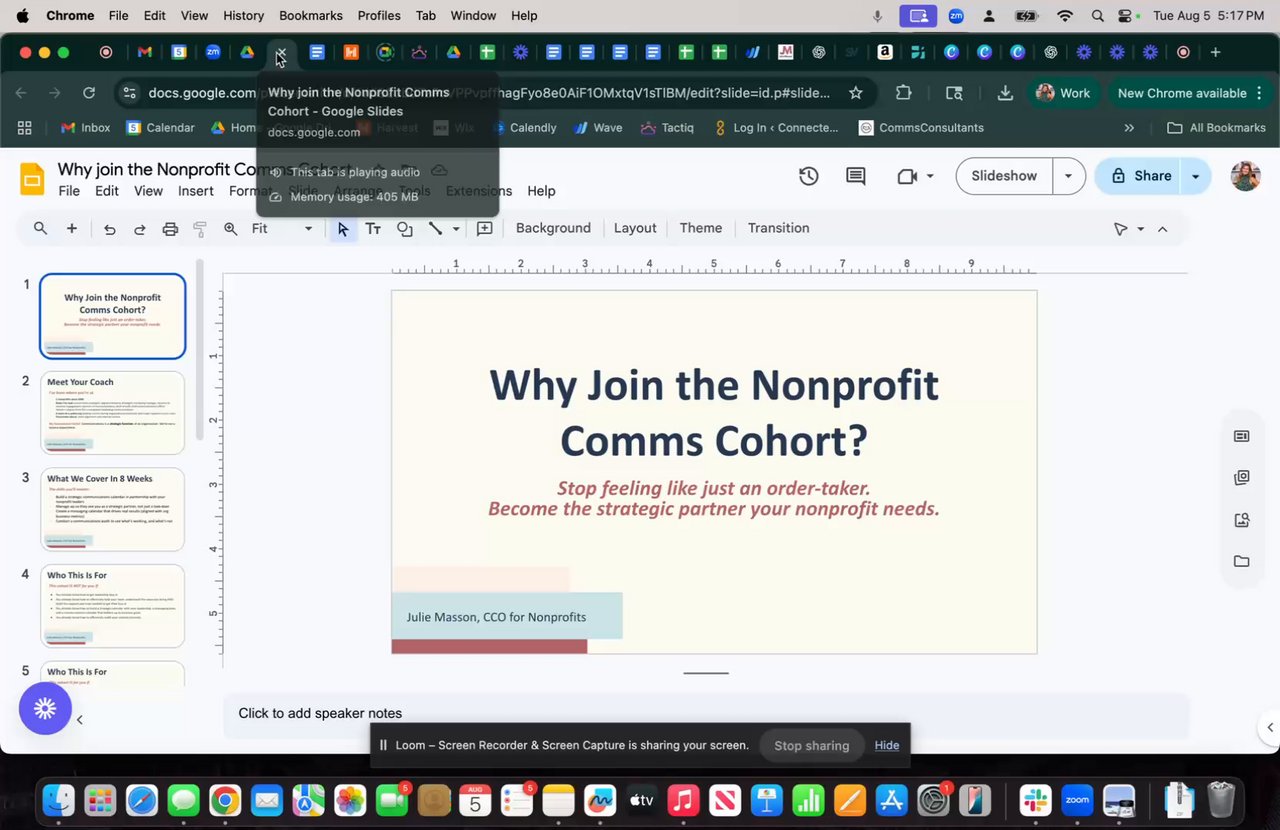This screenshot has width=1280, height=830.
Task: Open the File menu in Slides
Action: [69, 191]
